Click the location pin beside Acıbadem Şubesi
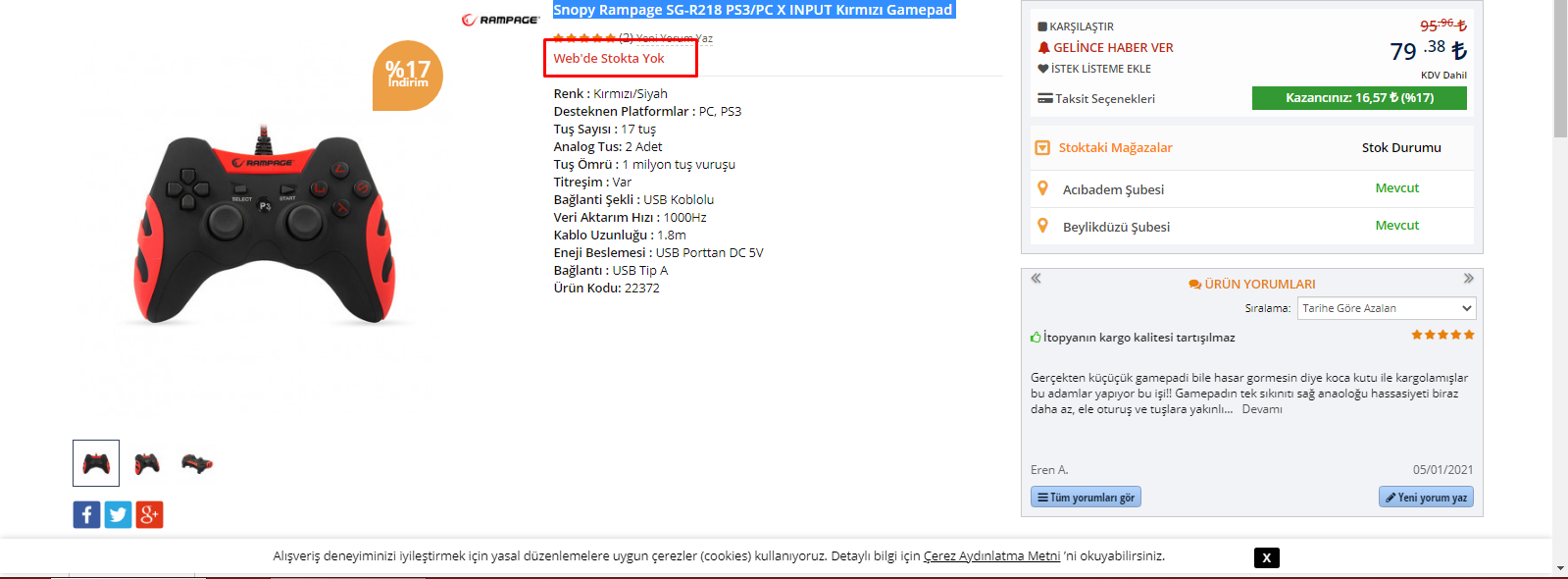Image resolution: width=1568 pixels, height=579 pixels. (1042, 187)
